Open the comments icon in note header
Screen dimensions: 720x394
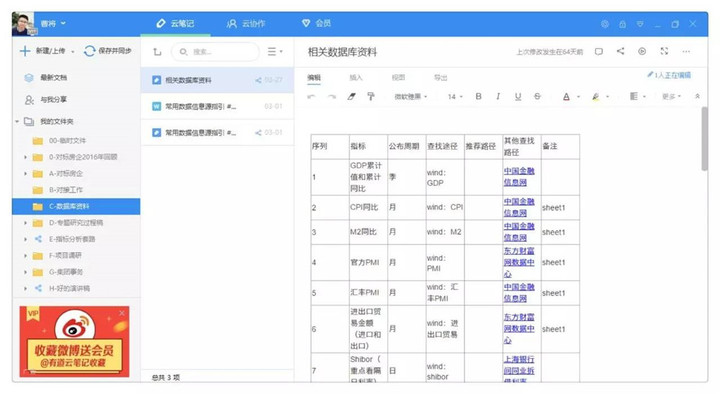[x=599, y=51]
